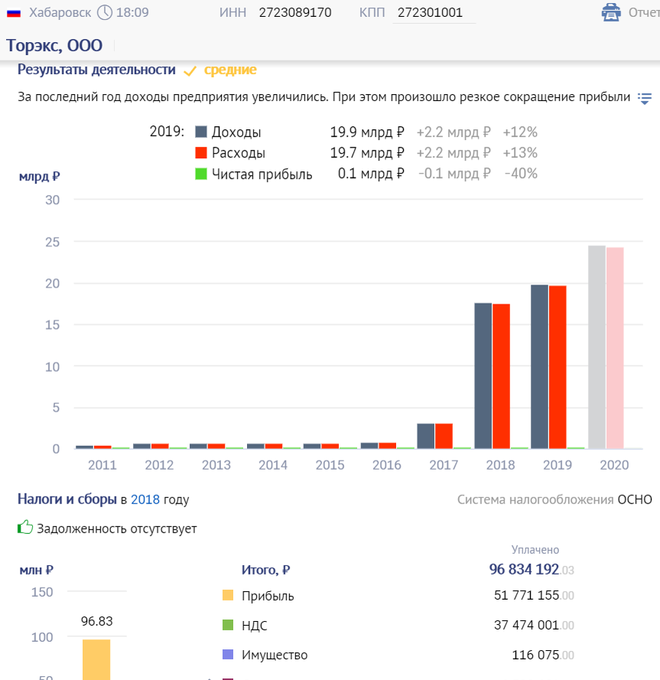Viewport: 660px width, 680px height.
Task: Click the Отчет link at top right
Action: (644, 13)
